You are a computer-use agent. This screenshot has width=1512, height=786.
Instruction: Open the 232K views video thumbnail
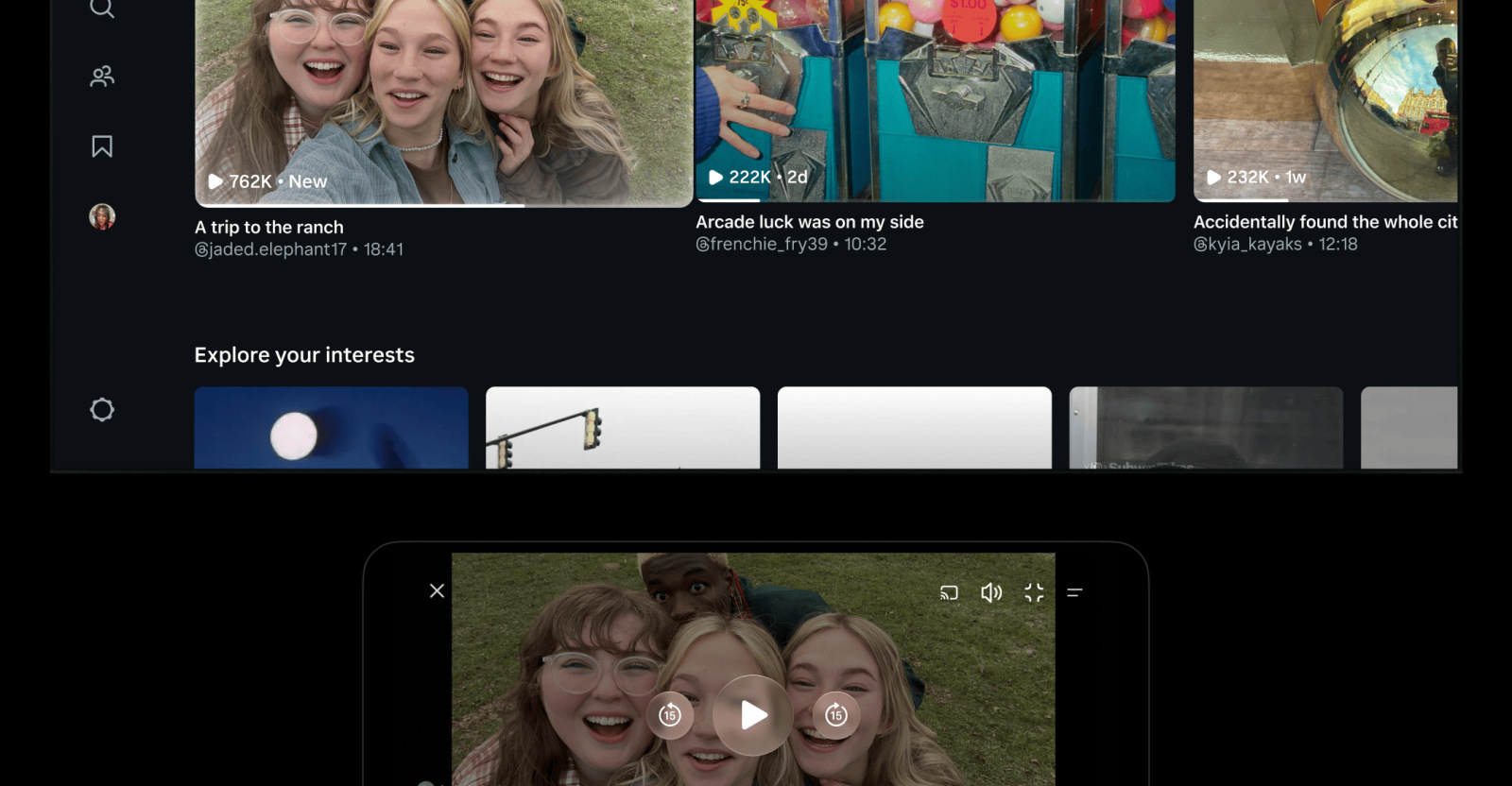(1326, 99)
